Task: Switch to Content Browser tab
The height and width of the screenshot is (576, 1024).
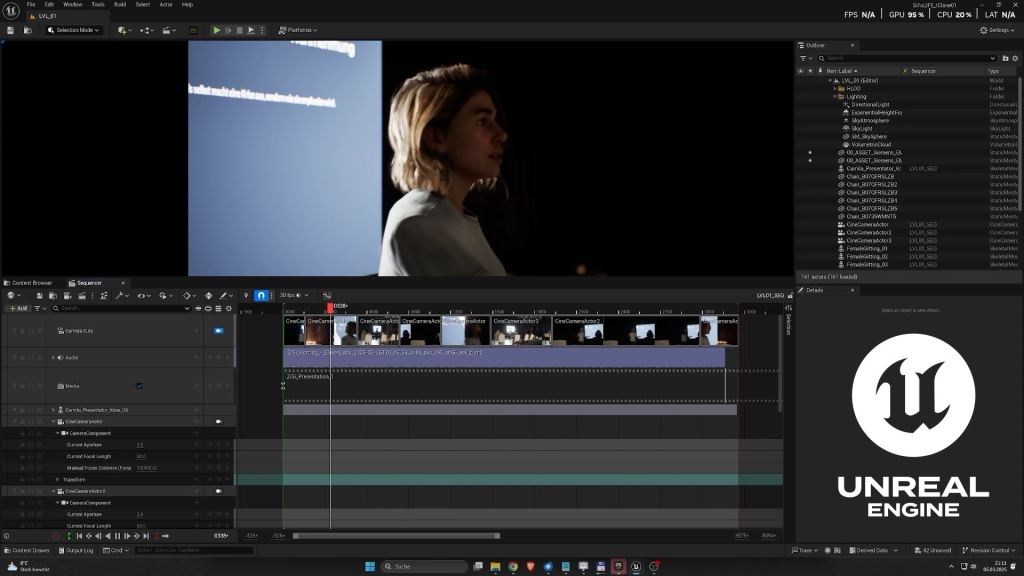Action: click(28, 283)
